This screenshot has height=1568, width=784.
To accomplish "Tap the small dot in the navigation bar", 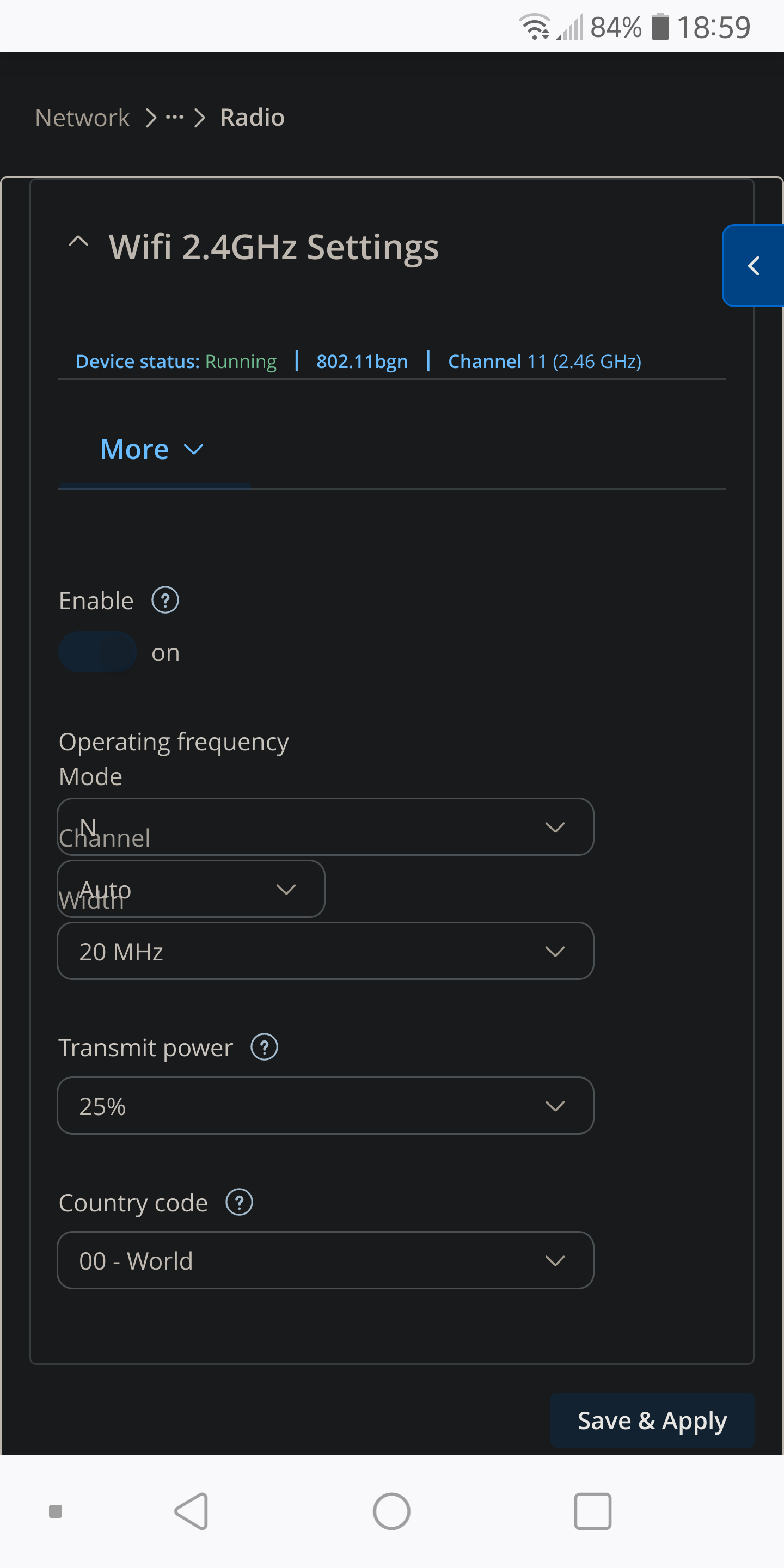I will coord(56,1511).
